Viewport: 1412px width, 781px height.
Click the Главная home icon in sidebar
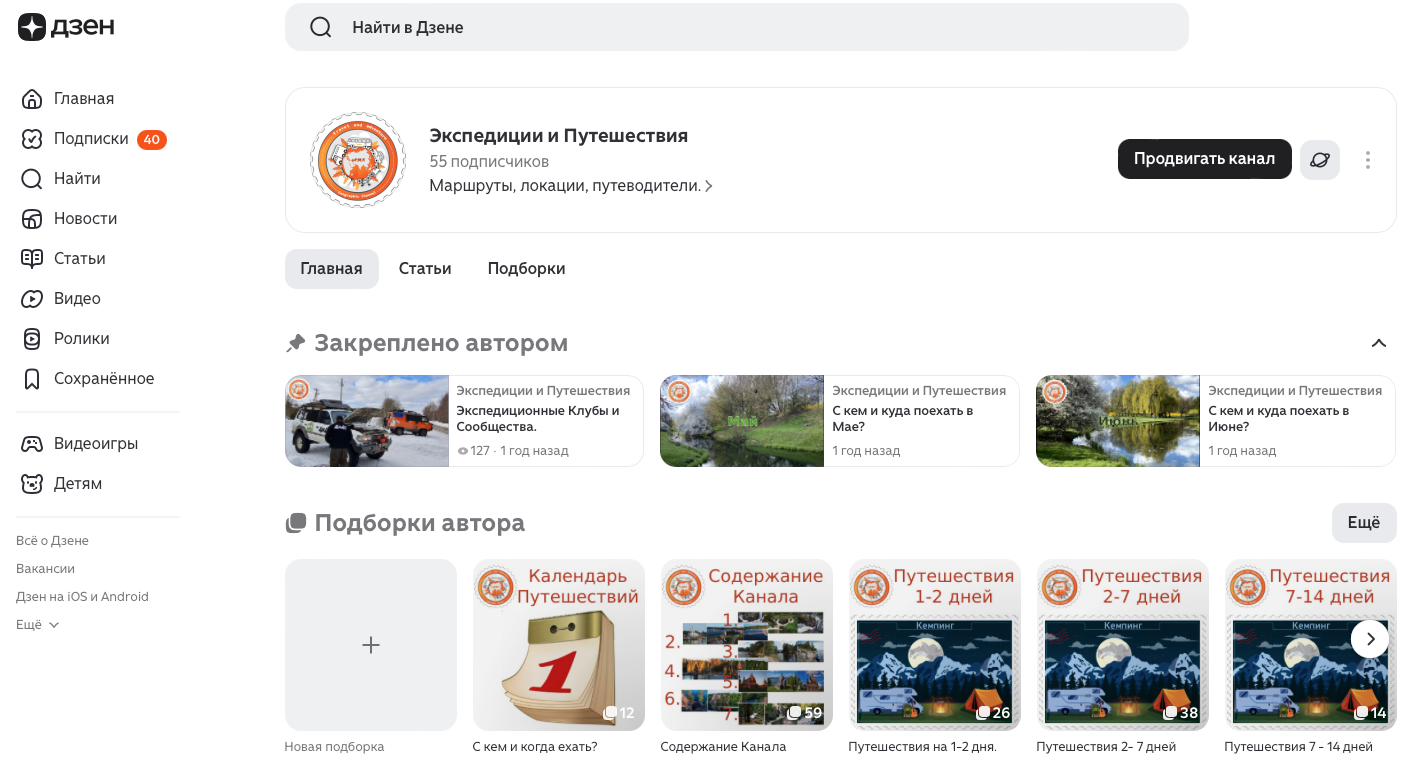32,98
